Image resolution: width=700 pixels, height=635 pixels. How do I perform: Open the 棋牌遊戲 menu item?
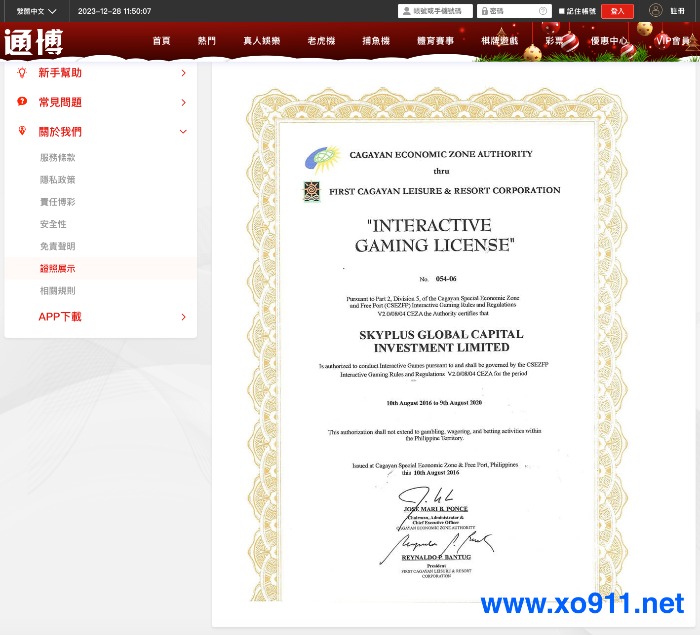pos(500,41)
